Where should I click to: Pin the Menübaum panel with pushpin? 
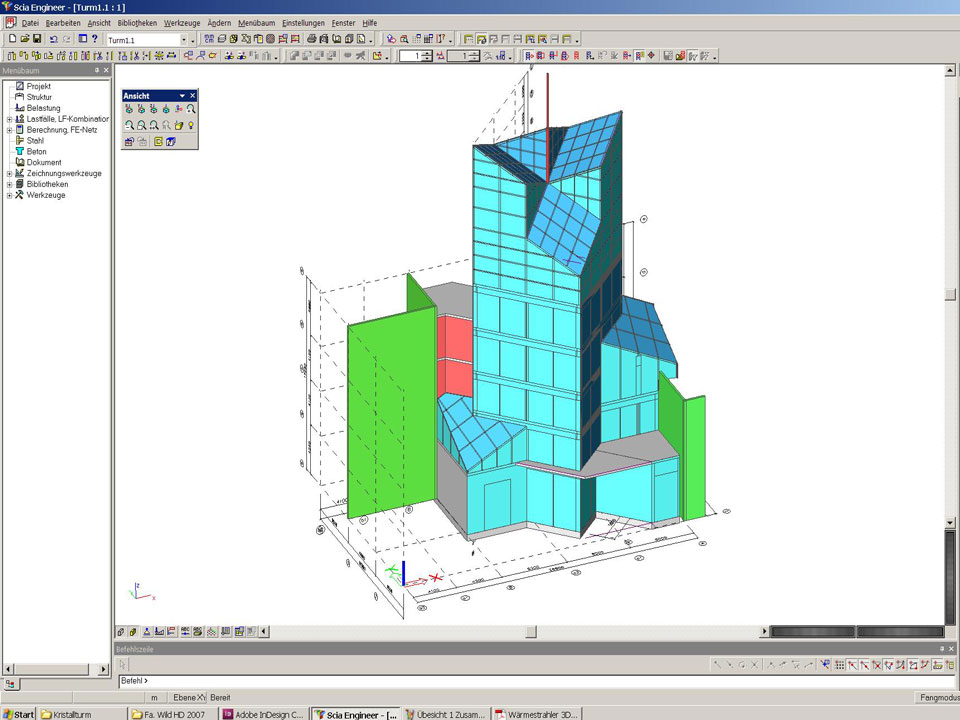tap(97, 71)
